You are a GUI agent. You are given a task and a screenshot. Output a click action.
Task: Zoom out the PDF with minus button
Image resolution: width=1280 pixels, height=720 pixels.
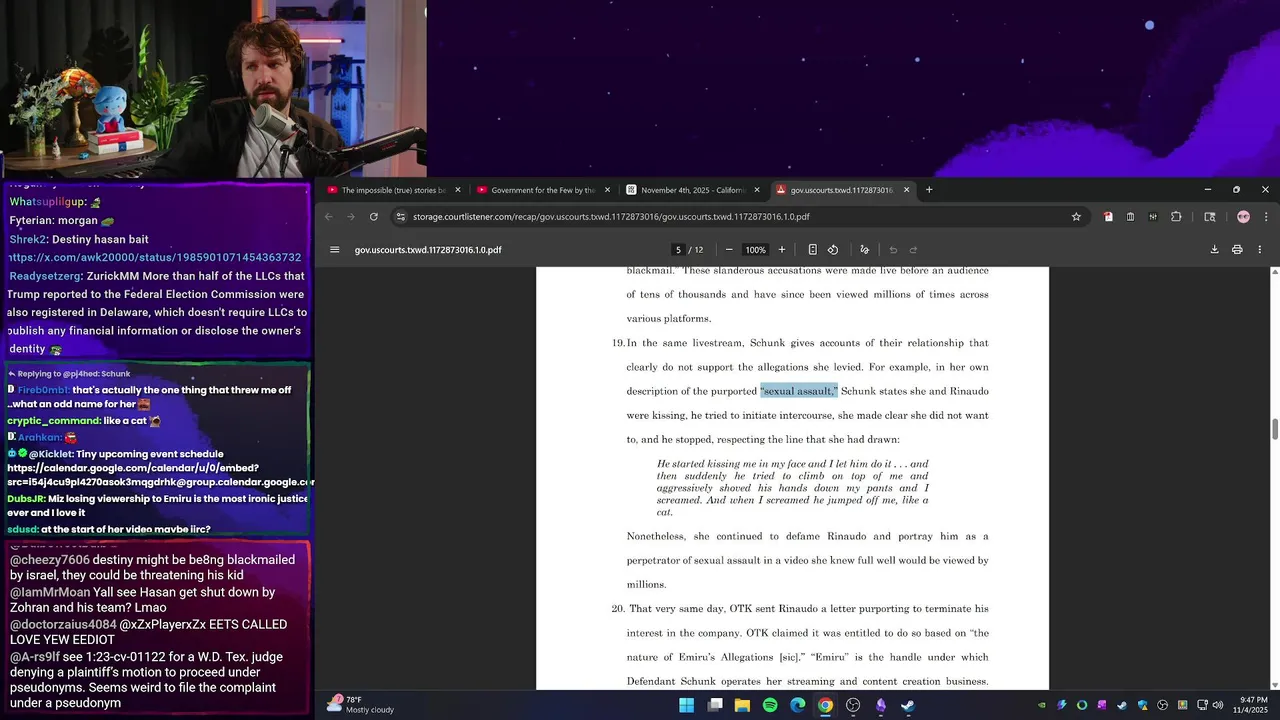pos(729,250)
